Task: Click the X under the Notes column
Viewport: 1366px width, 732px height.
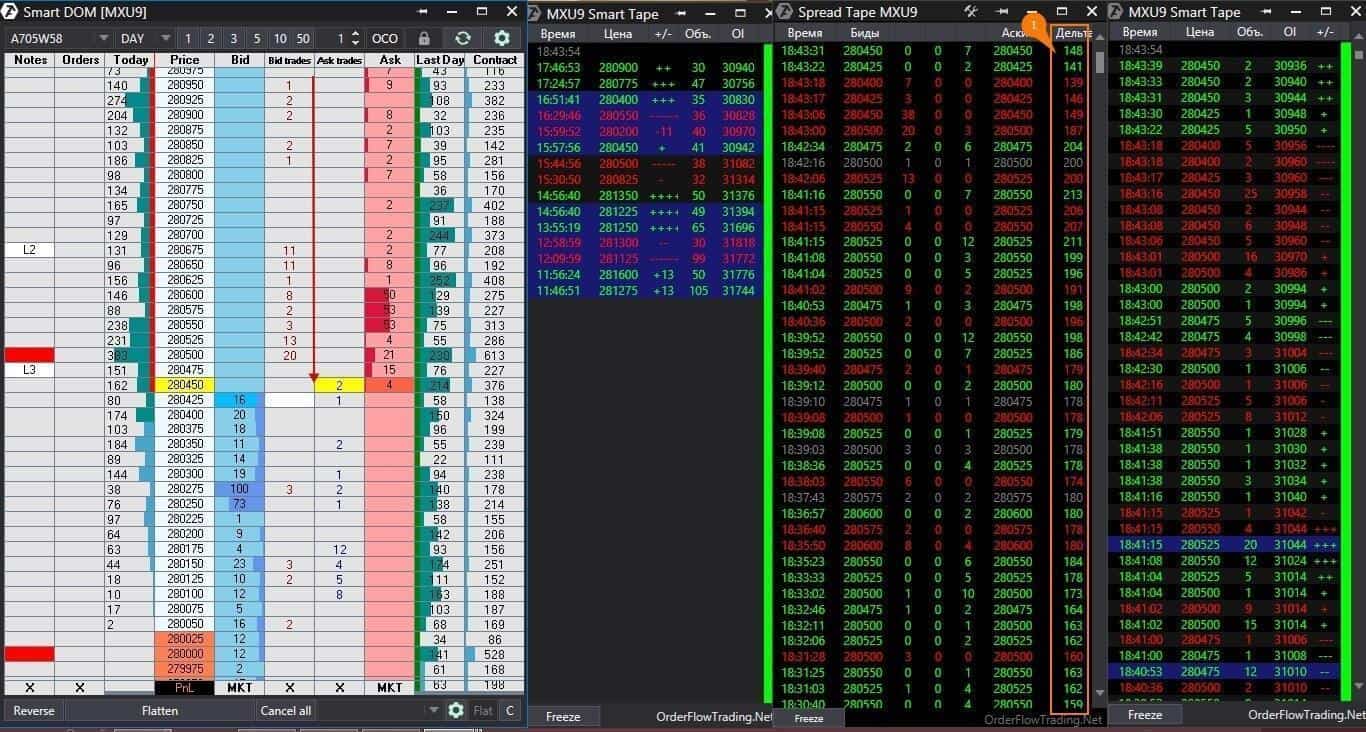Action: (x=29, y=688)
